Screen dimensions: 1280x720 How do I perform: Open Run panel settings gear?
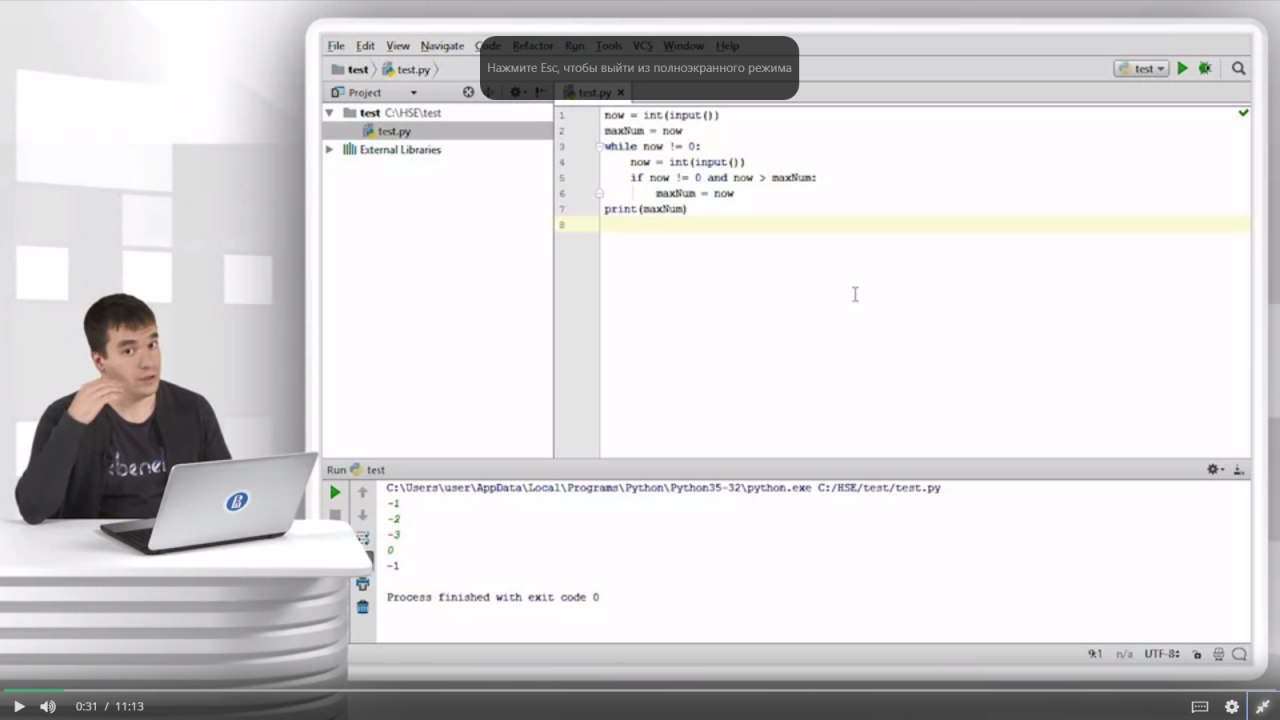[x=1214, y=469]
